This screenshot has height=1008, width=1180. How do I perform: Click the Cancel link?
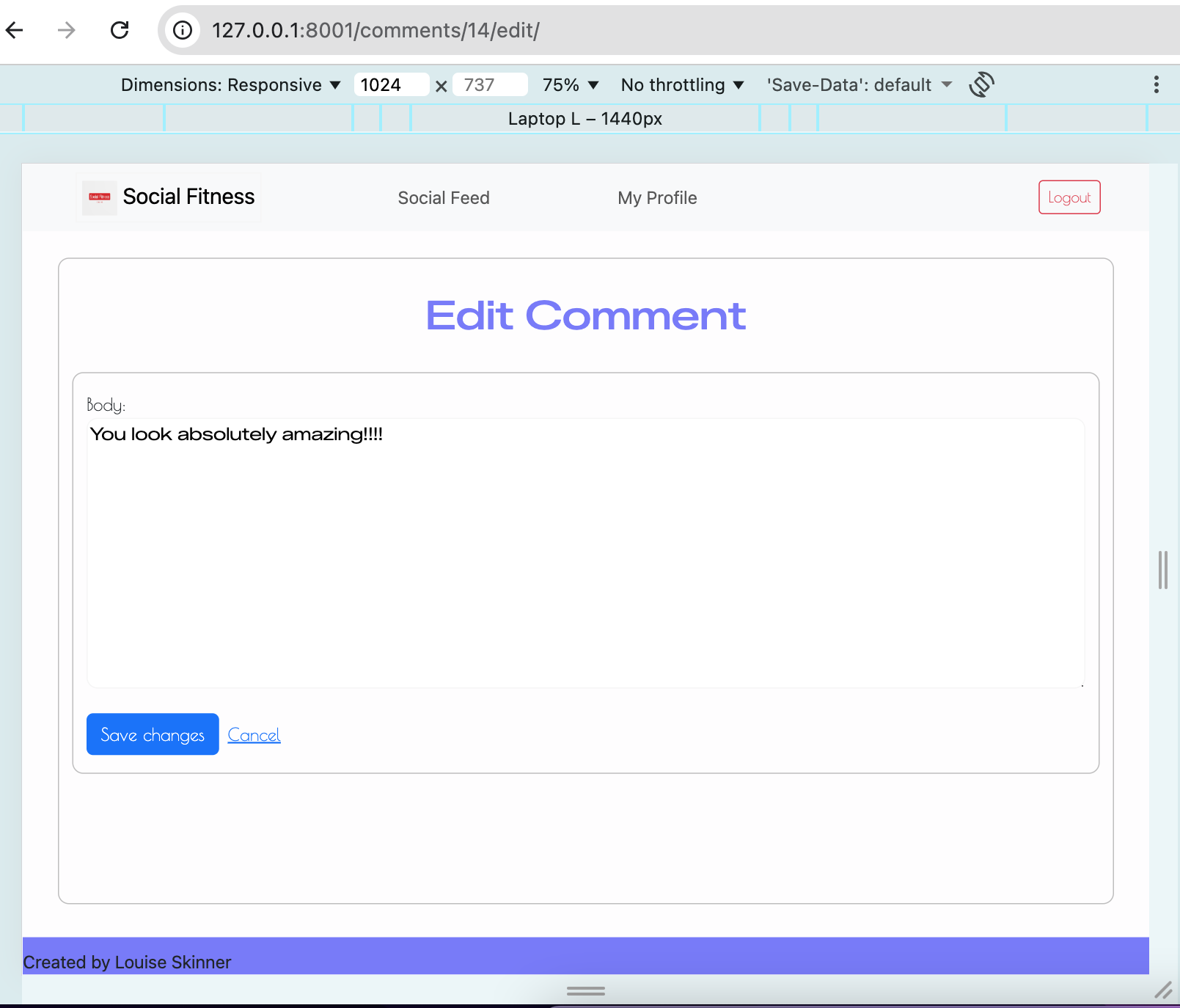[254, 734]
